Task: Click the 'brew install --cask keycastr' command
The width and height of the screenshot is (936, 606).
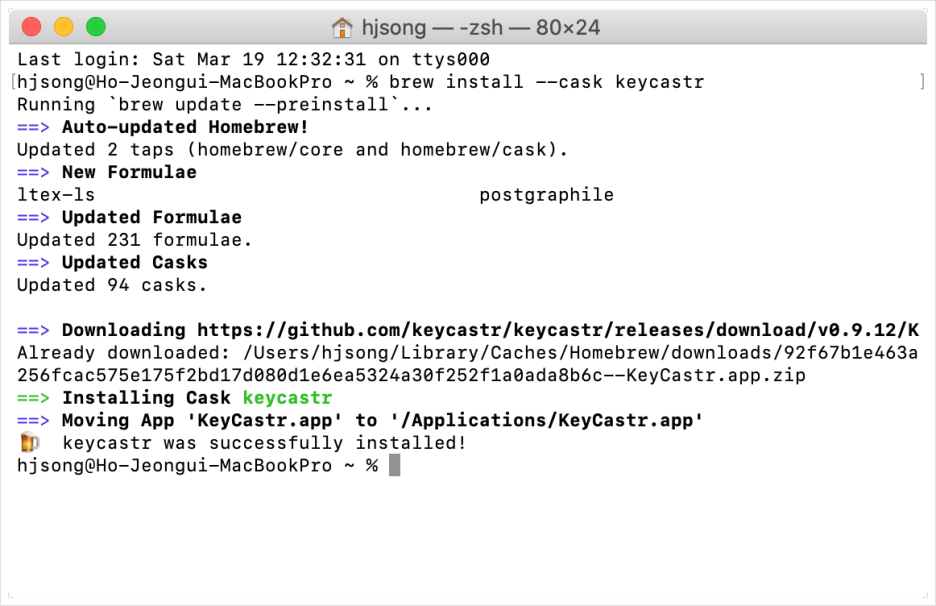Action: click(x=546, y=82)
